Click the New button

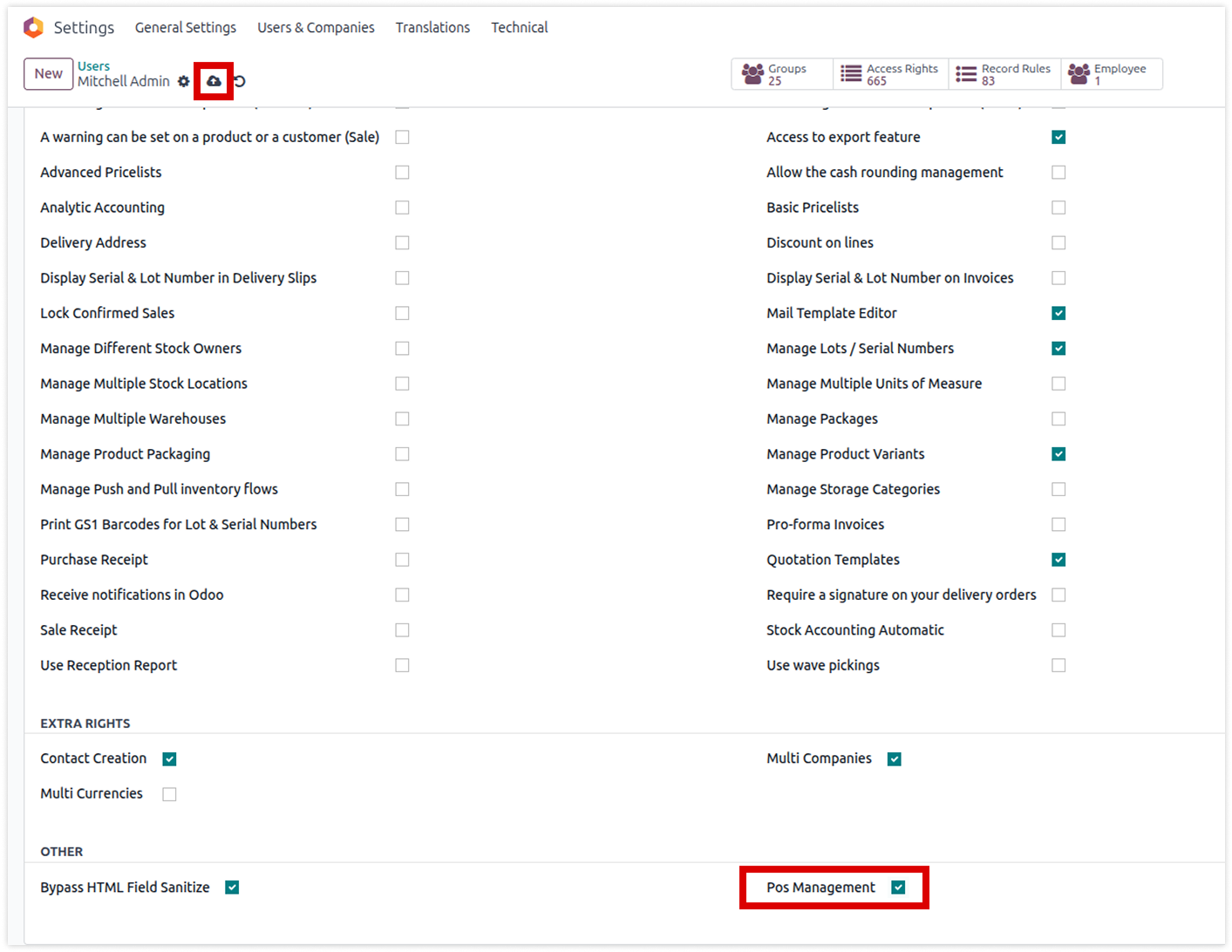[x=48, y=74]
